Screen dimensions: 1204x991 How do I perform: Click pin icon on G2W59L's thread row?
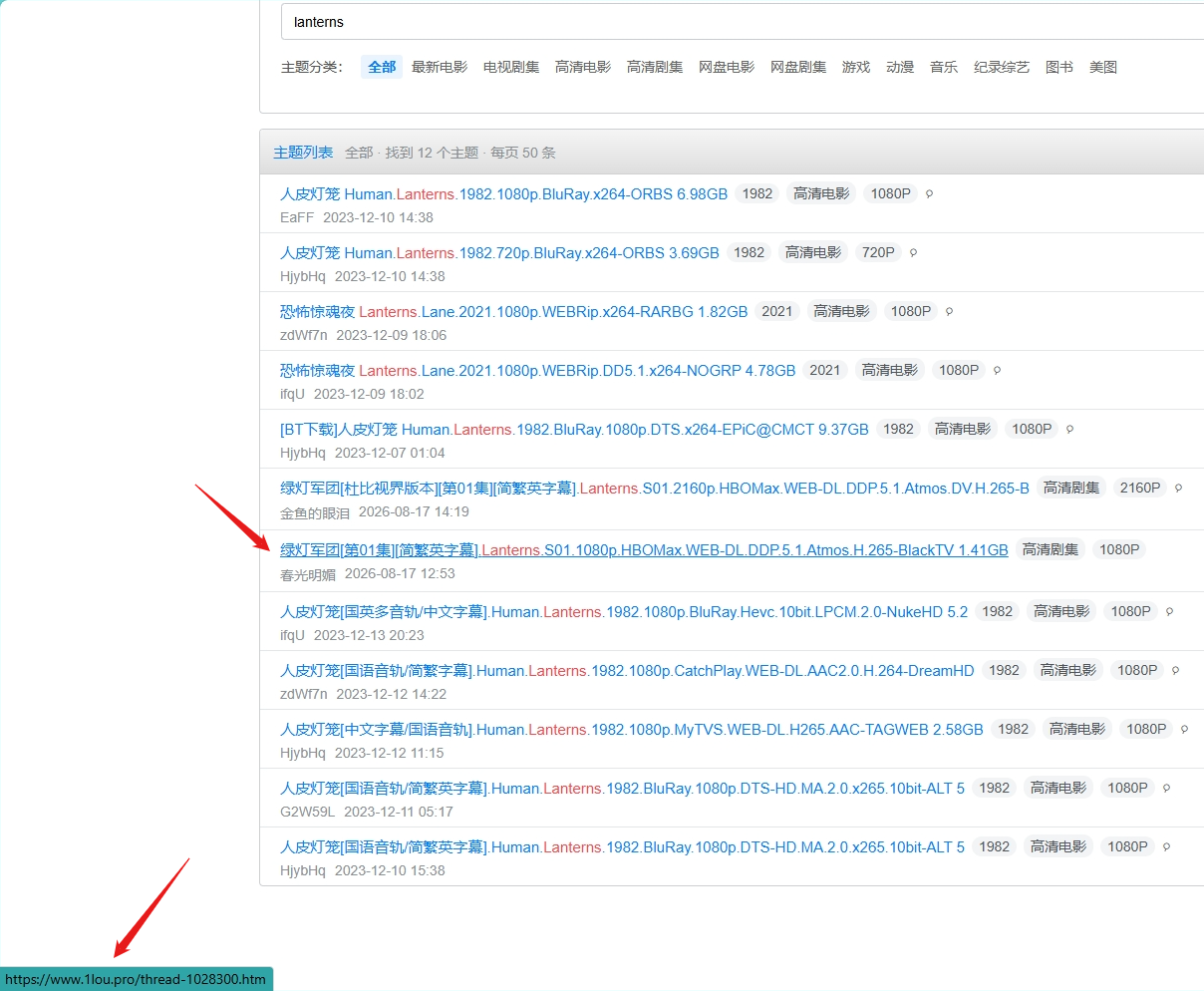pos(1166,789)
